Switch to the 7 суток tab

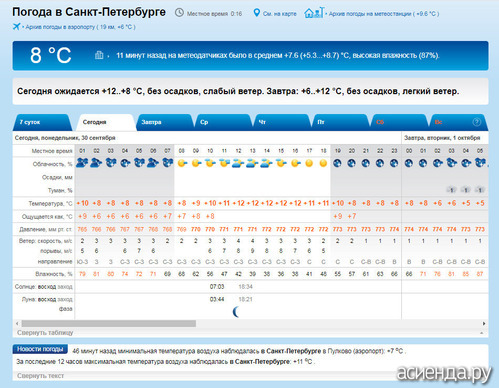pos(42,122)
